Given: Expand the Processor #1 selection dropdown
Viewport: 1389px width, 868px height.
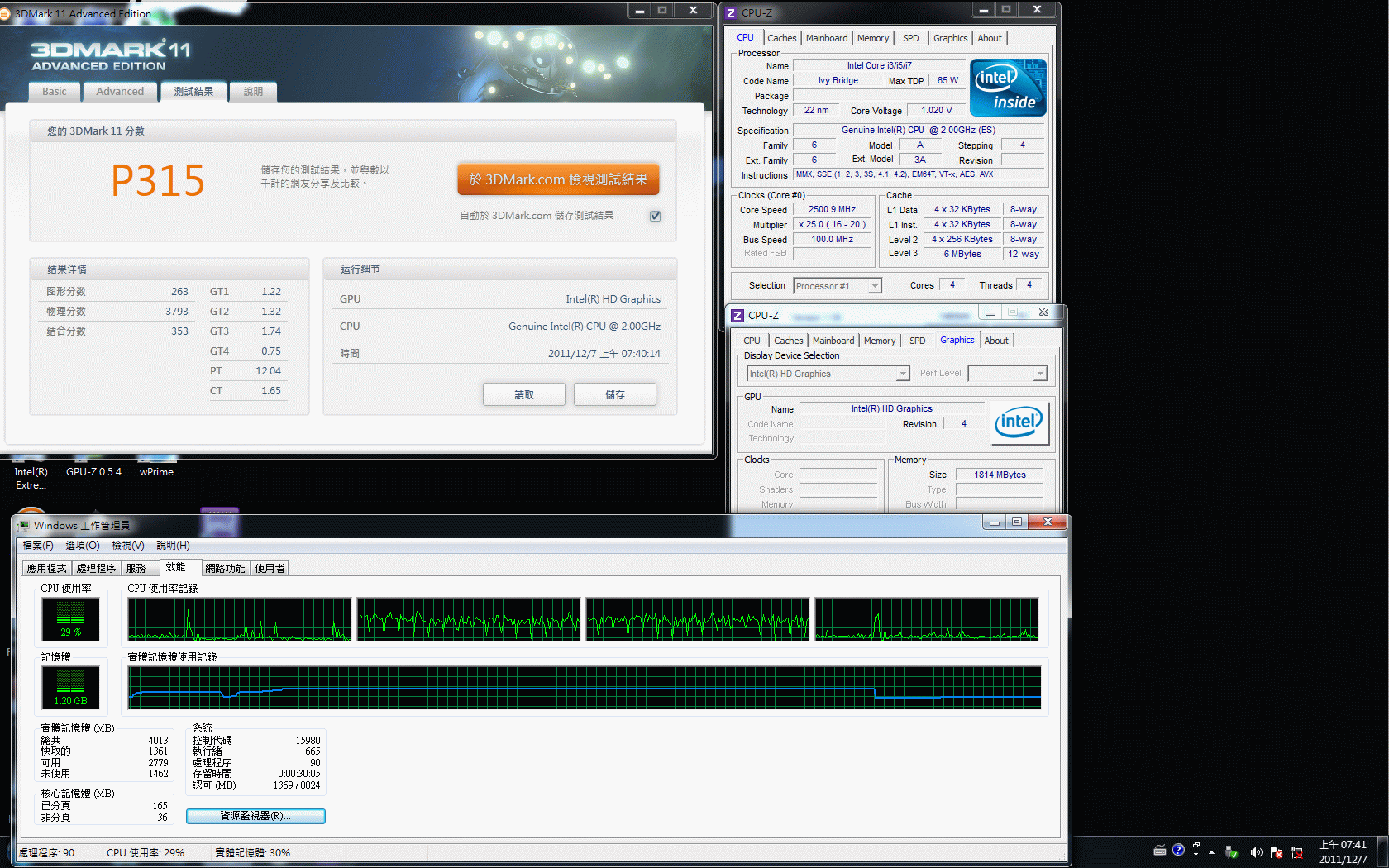Looking at the screenshot, I should coord(874,286).
